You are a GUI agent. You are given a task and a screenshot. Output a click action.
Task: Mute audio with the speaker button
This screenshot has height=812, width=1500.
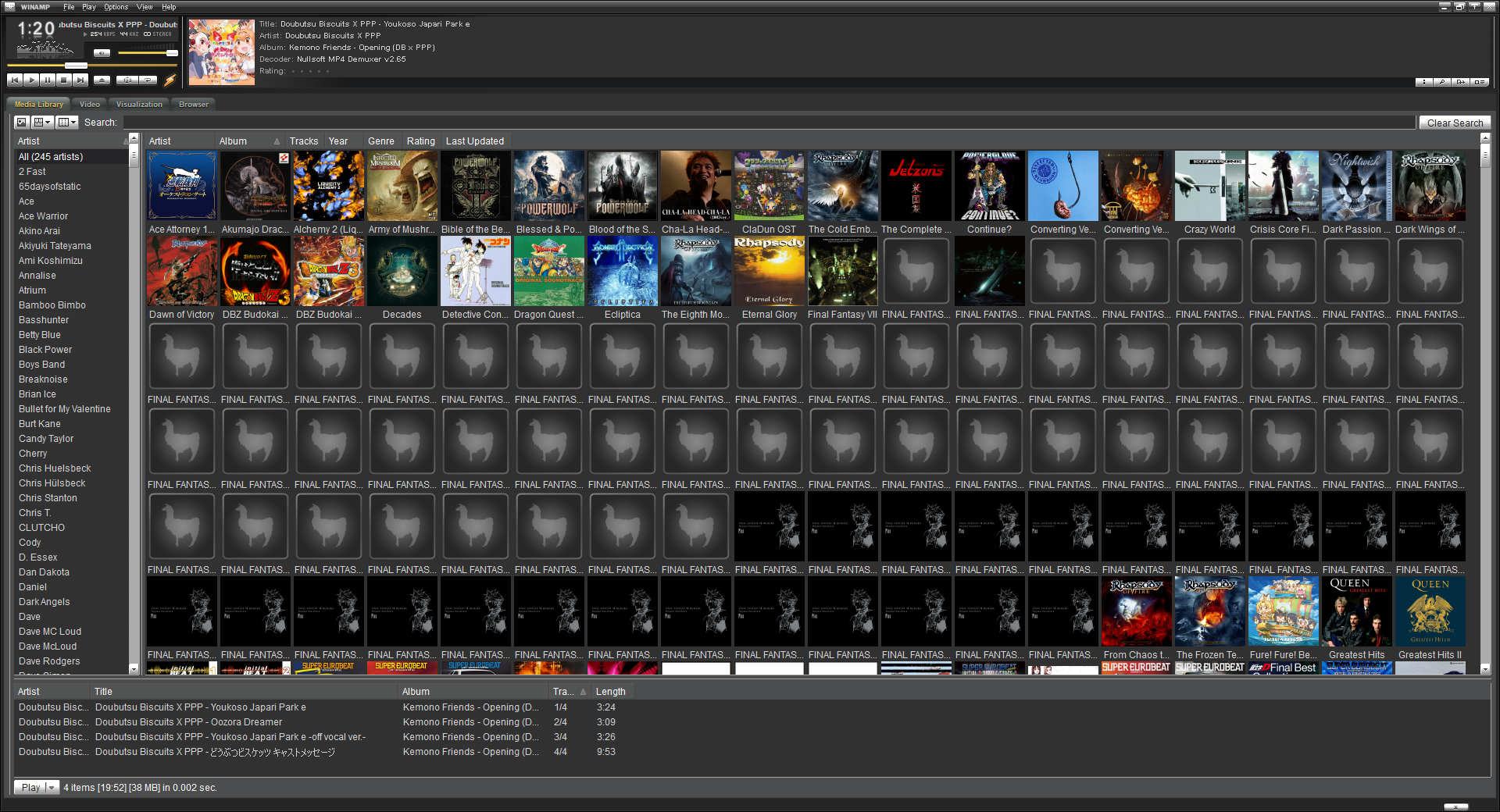coord(102,53)
